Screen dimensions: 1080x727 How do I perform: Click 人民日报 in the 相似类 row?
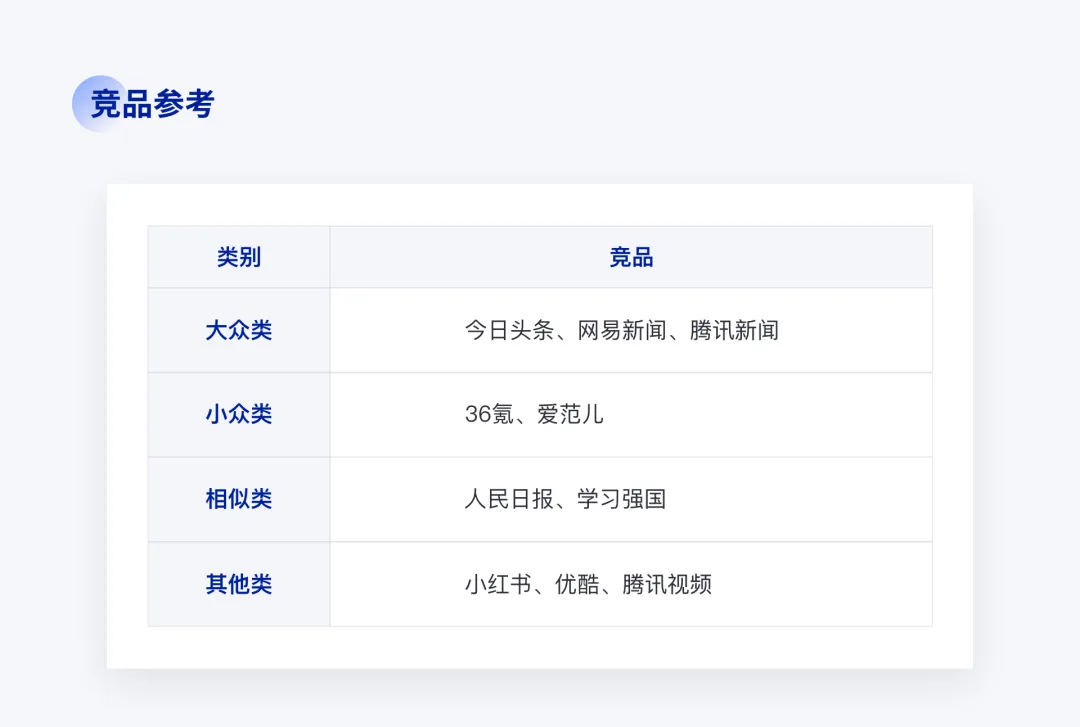509,499
